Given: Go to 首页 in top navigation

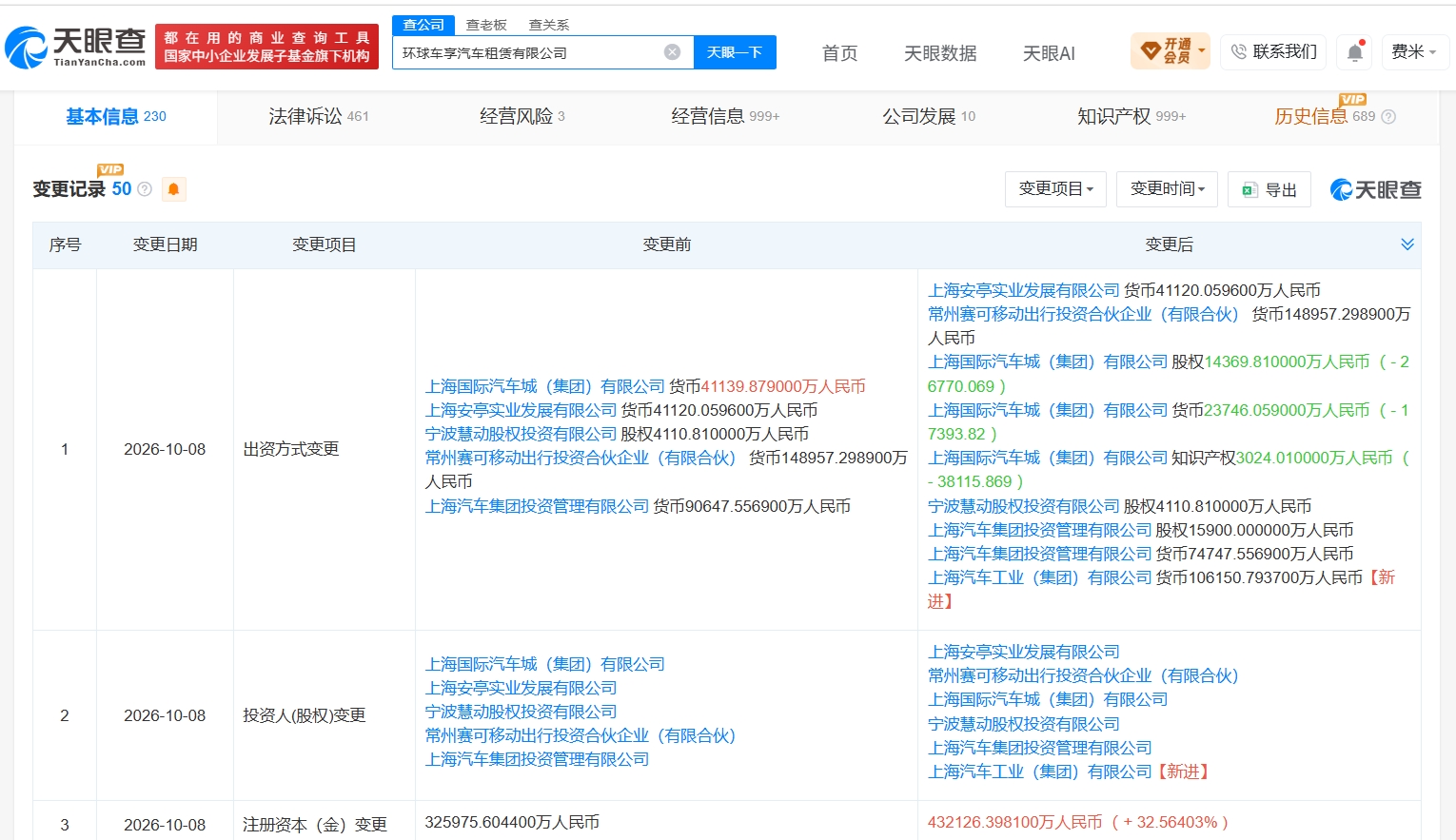Looking at the screenshot, I should coord(839,53).
